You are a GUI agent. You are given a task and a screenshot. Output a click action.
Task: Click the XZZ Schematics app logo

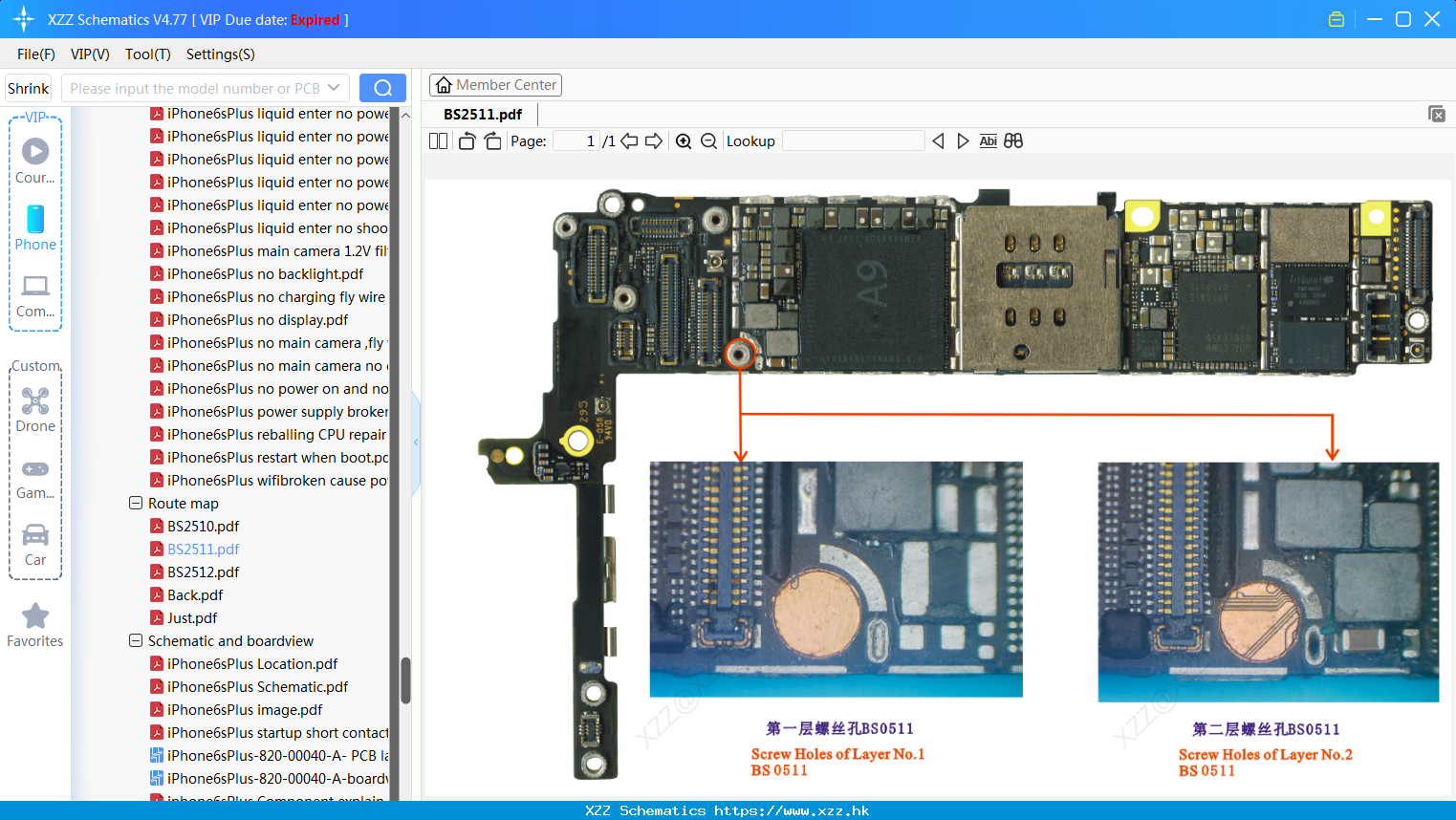click(x=24, y=19)
